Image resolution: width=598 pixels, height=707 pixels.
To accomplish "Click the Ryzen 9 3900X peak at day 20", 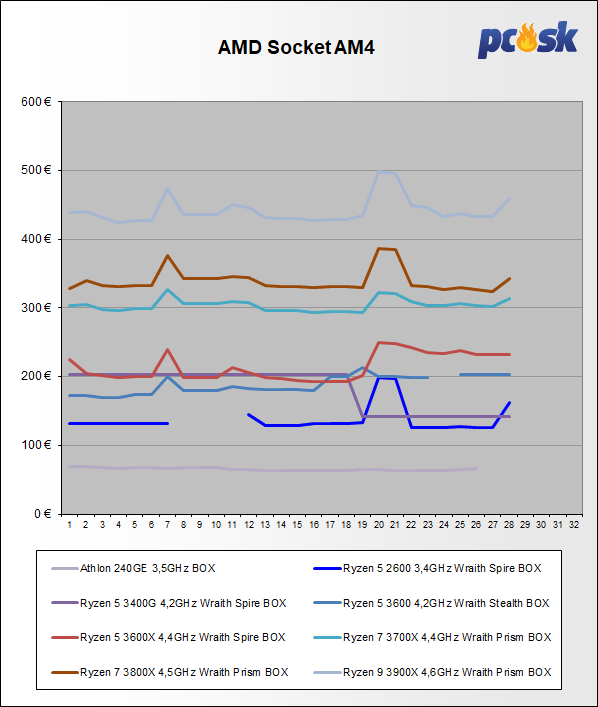I will pyautogui.click(x=379, y=172).
